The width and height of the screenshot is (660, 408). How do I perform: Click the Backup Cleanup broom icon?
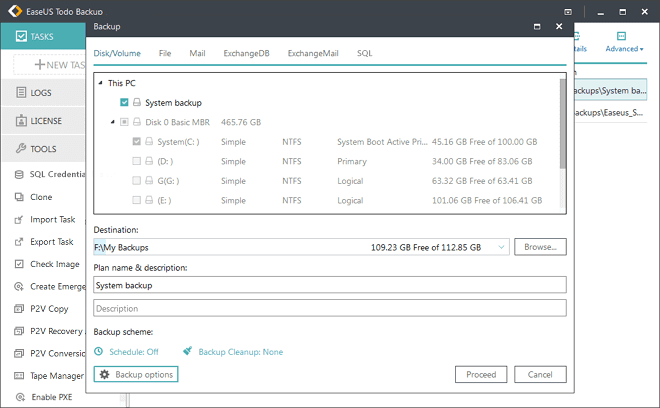[188, 352]
